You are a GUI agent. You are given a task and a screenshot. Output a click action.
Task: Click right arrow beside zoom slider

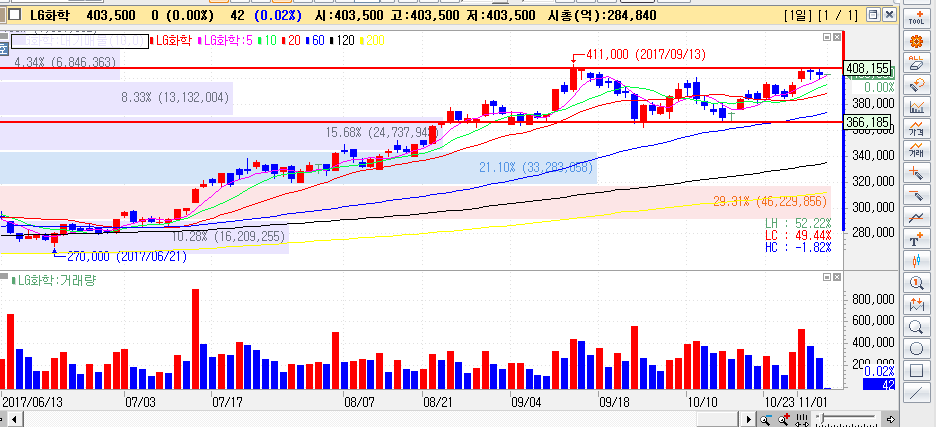click(x=891, y=419)
